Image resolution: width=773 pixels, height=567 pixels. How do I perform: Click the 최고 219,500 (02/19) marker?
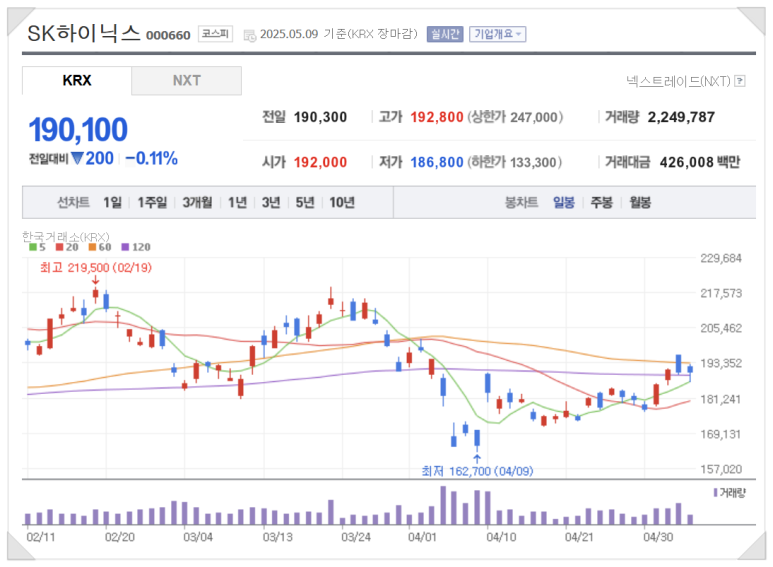pyautogui.click(x=96, y=268)
